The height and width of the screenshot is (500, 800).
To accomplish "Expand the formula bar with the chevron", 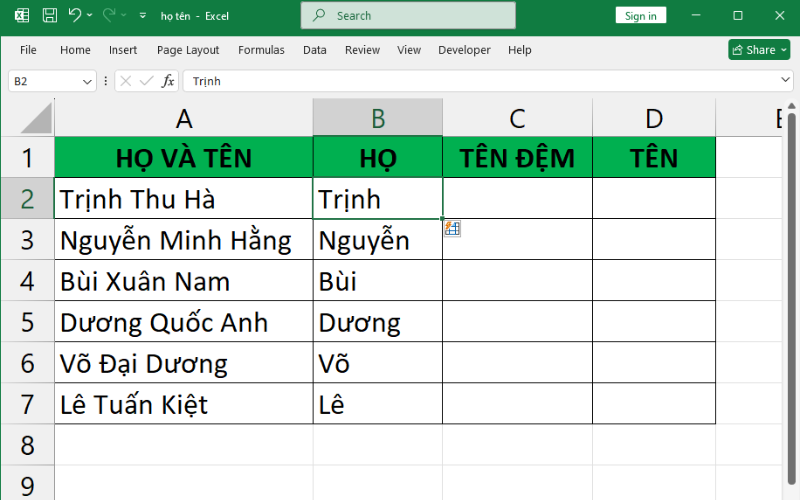I will 785,80.
